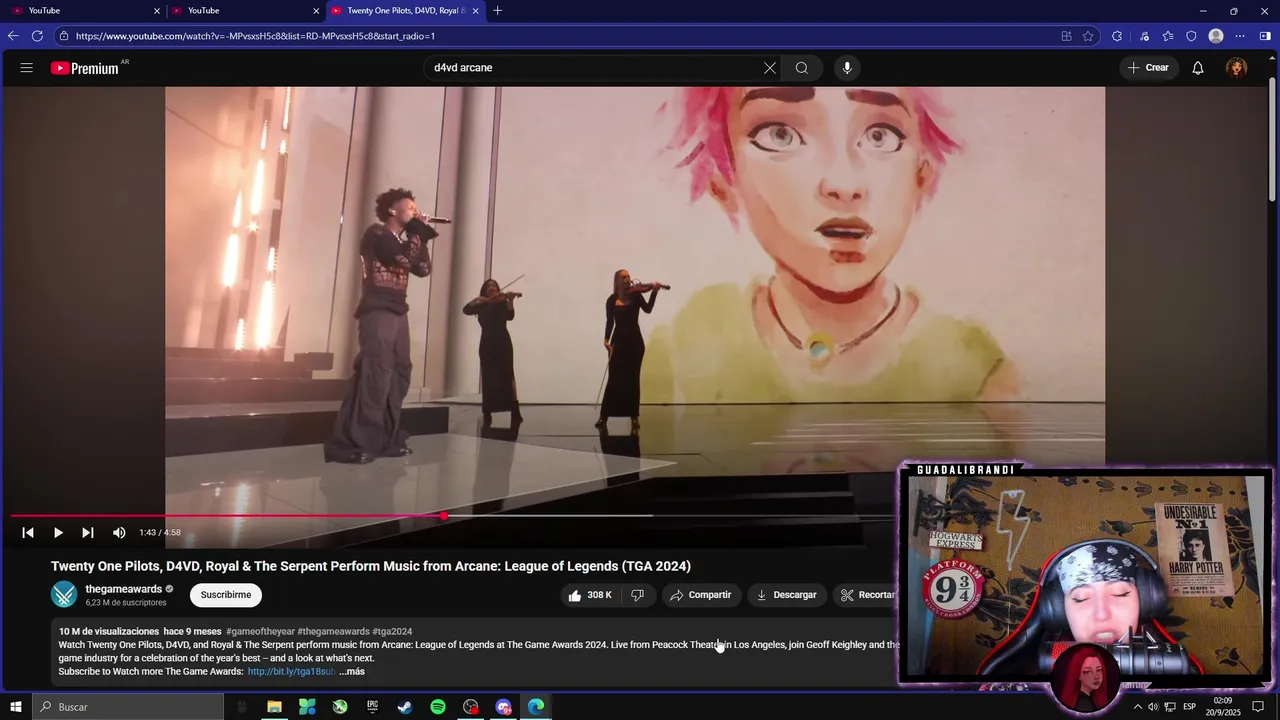
Task: Open browser essentials shield icon
Action: point(1191,36)
